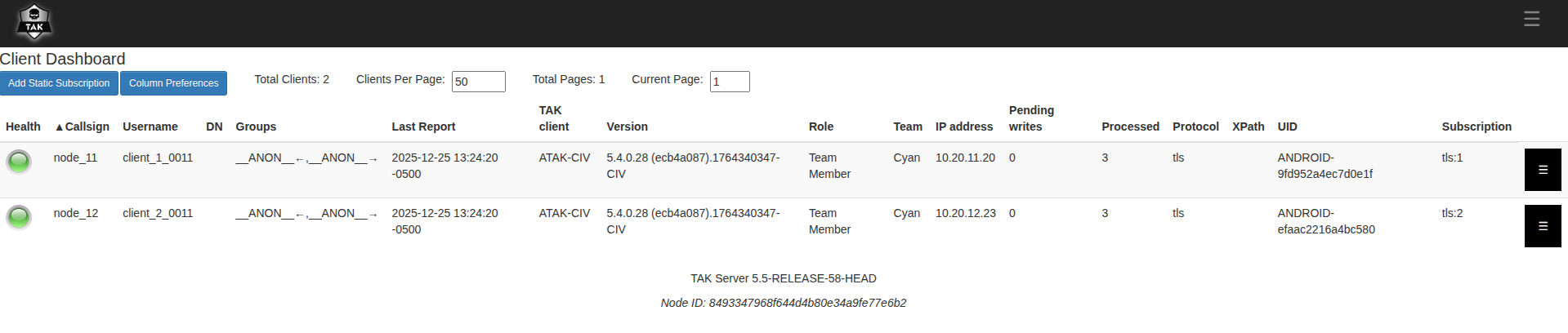The width and height of the screenshot is (1568, 333).
Task: Click the green health indicator for node_12
Action: (19, 217)
